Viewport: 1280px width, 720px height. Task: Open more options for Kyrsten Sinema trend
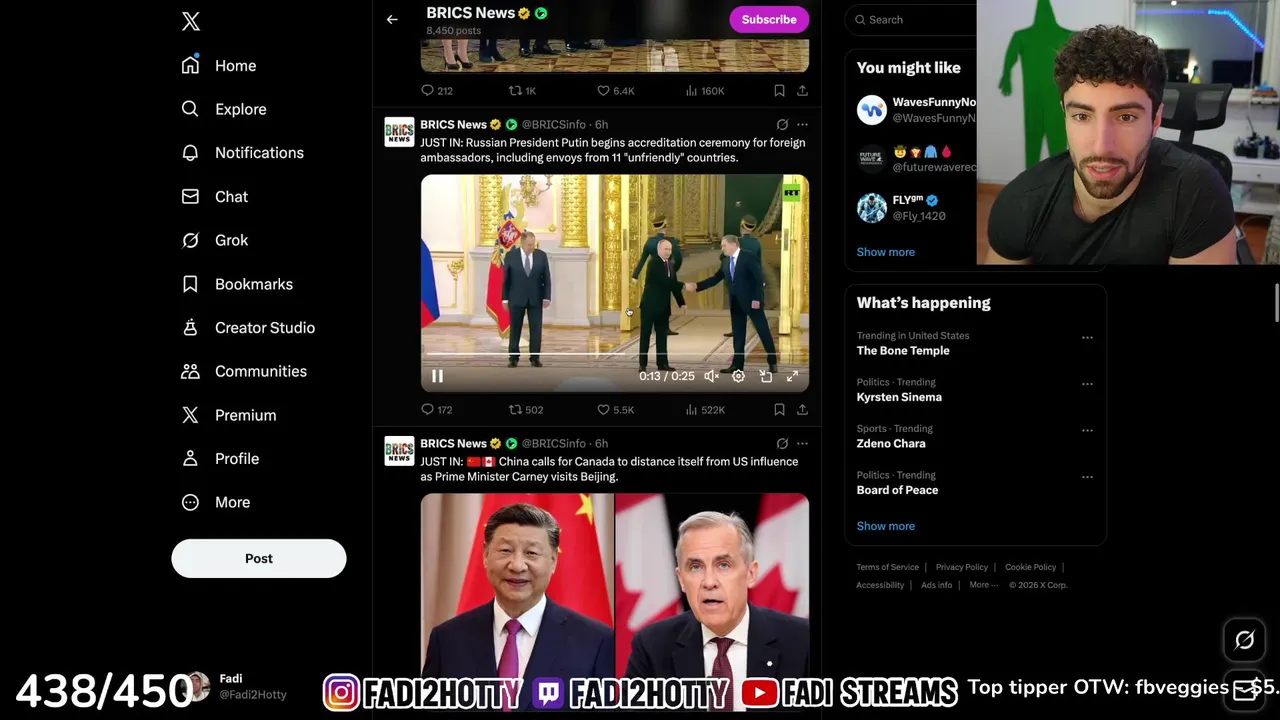pos(1087,384)
